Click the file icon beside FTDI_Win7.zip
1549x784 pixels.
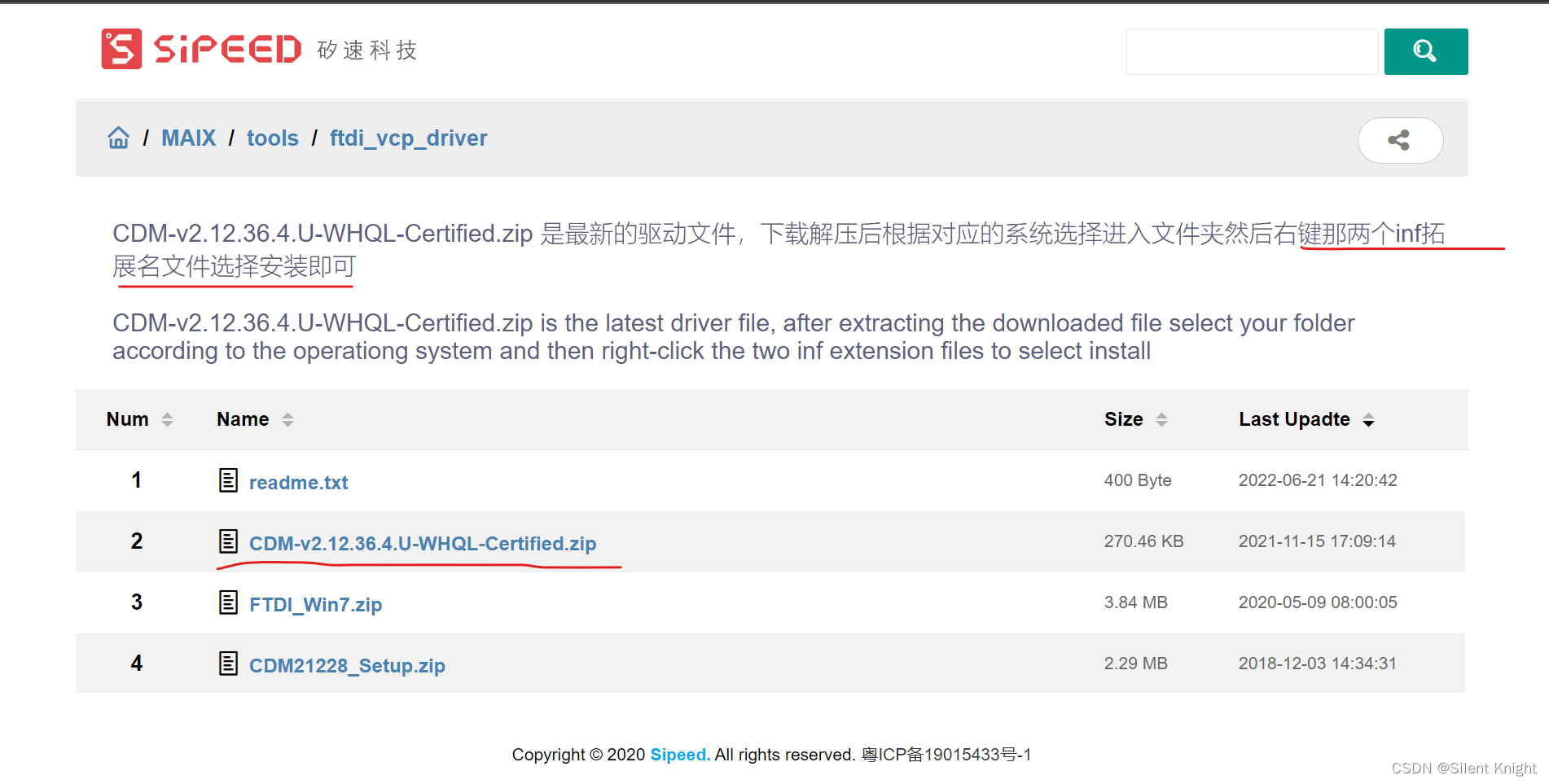[228, 602]
